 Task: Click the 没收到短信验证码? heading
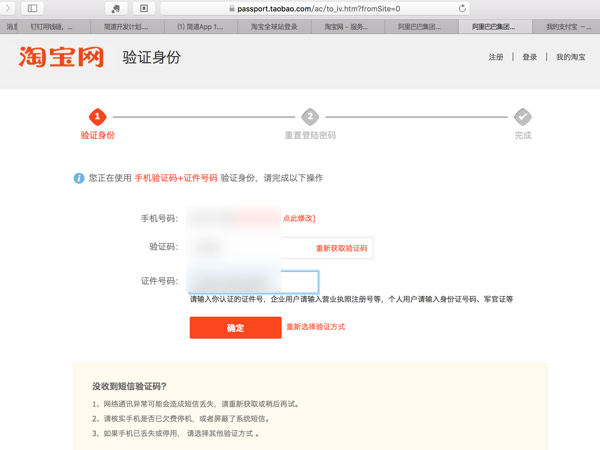(129, 386)
